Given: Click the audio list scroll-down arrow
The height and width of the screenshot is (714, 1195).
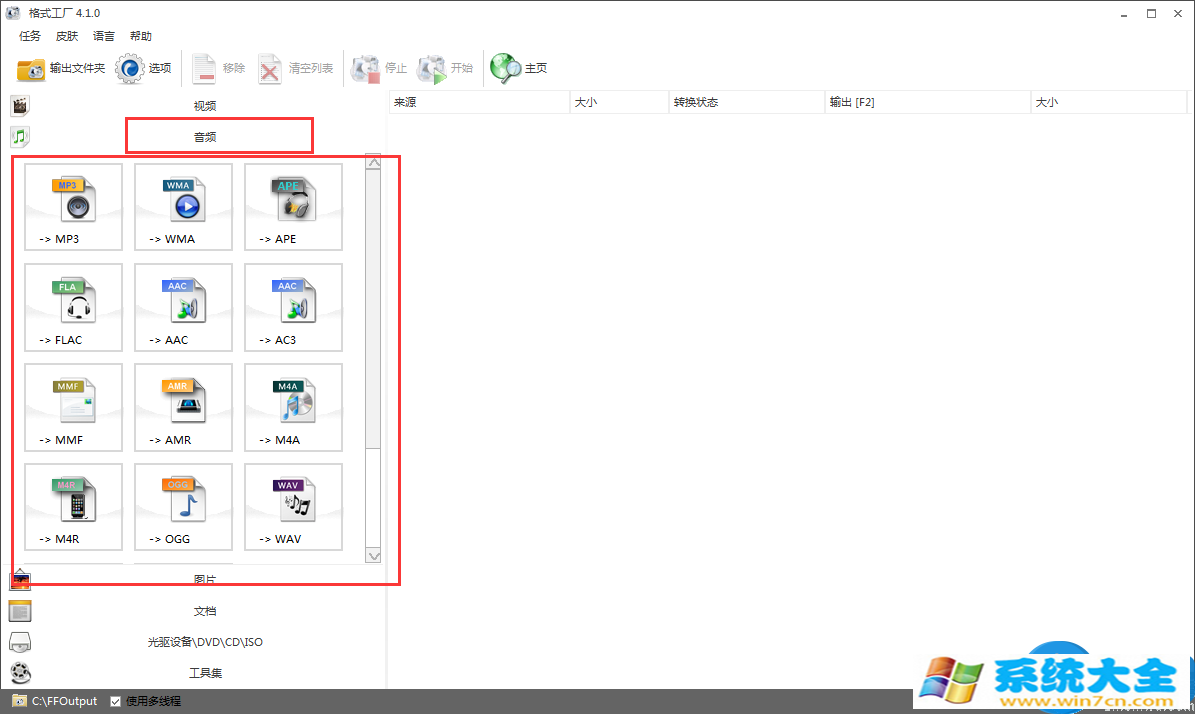Looking at the screenshot, I should [x=373, y=556].
